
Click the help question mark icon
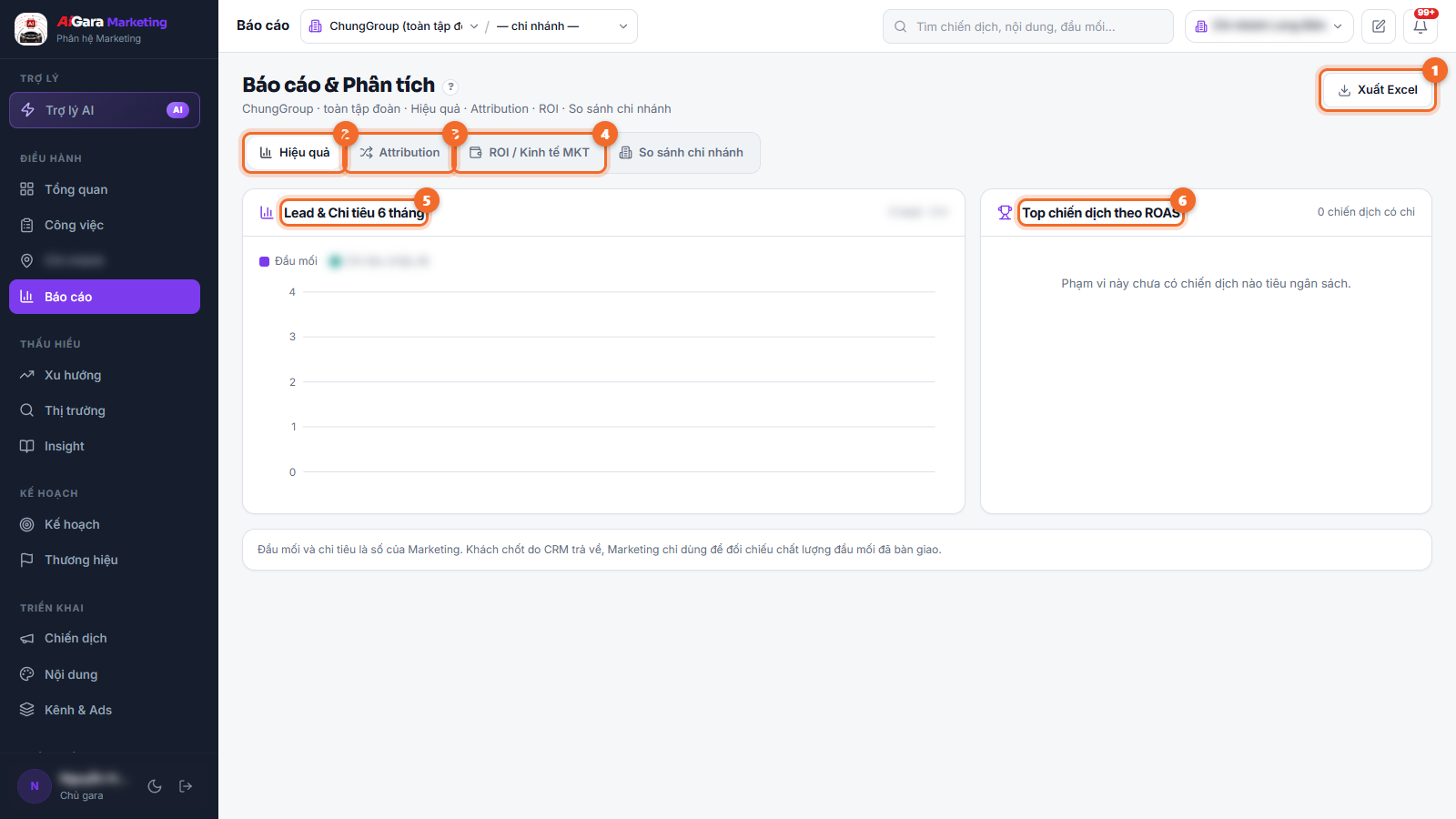coord(450,86)
